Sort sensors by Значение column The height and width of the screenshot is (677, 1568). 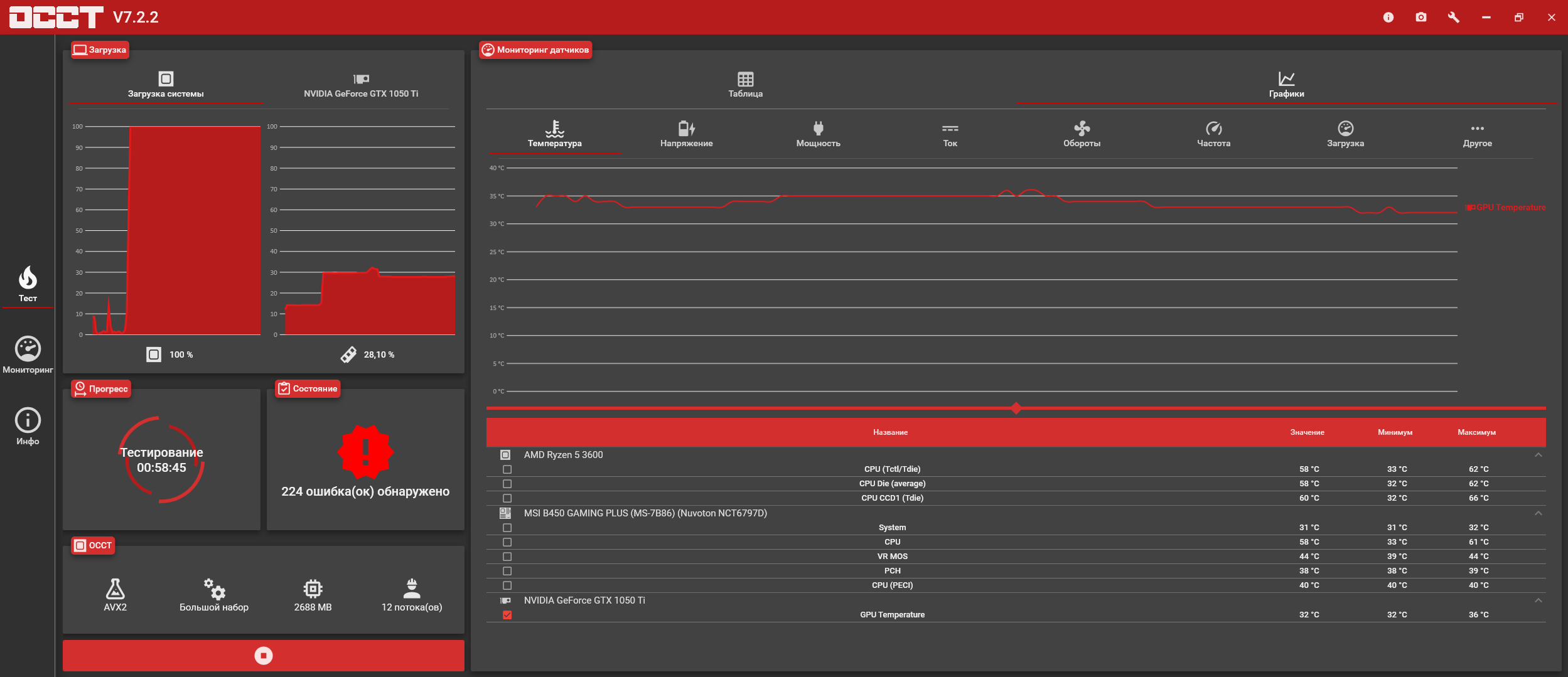(1308, 432)
